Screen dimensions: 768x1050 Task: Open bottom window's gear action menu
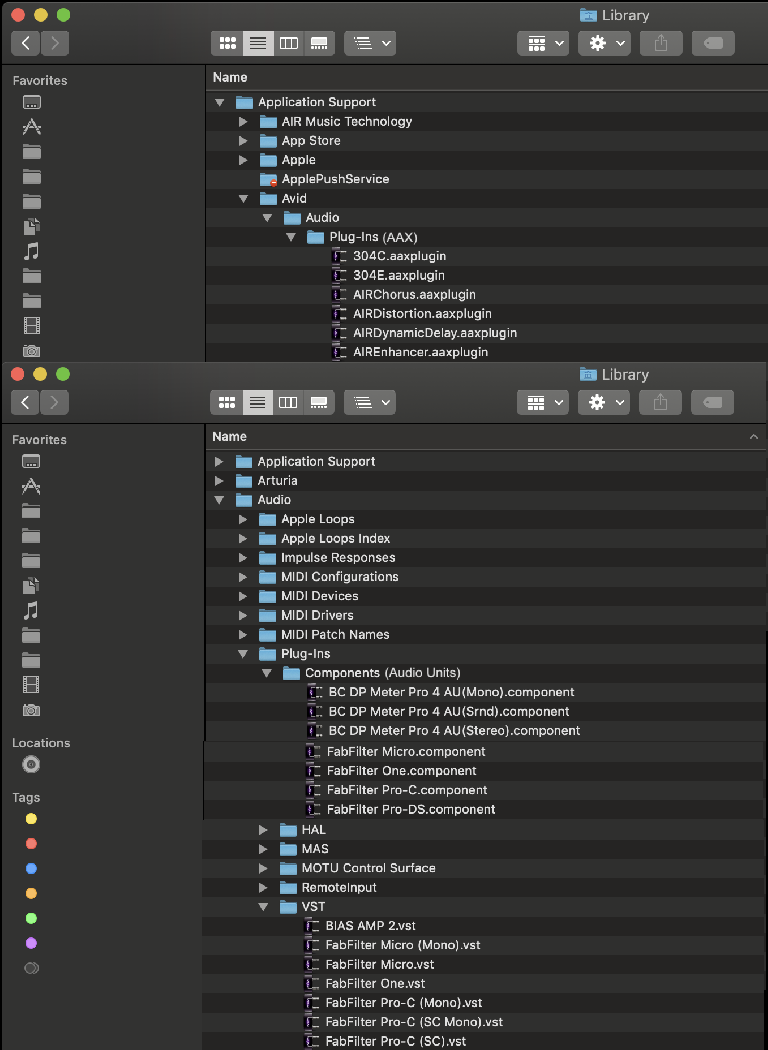pos(603,402)
